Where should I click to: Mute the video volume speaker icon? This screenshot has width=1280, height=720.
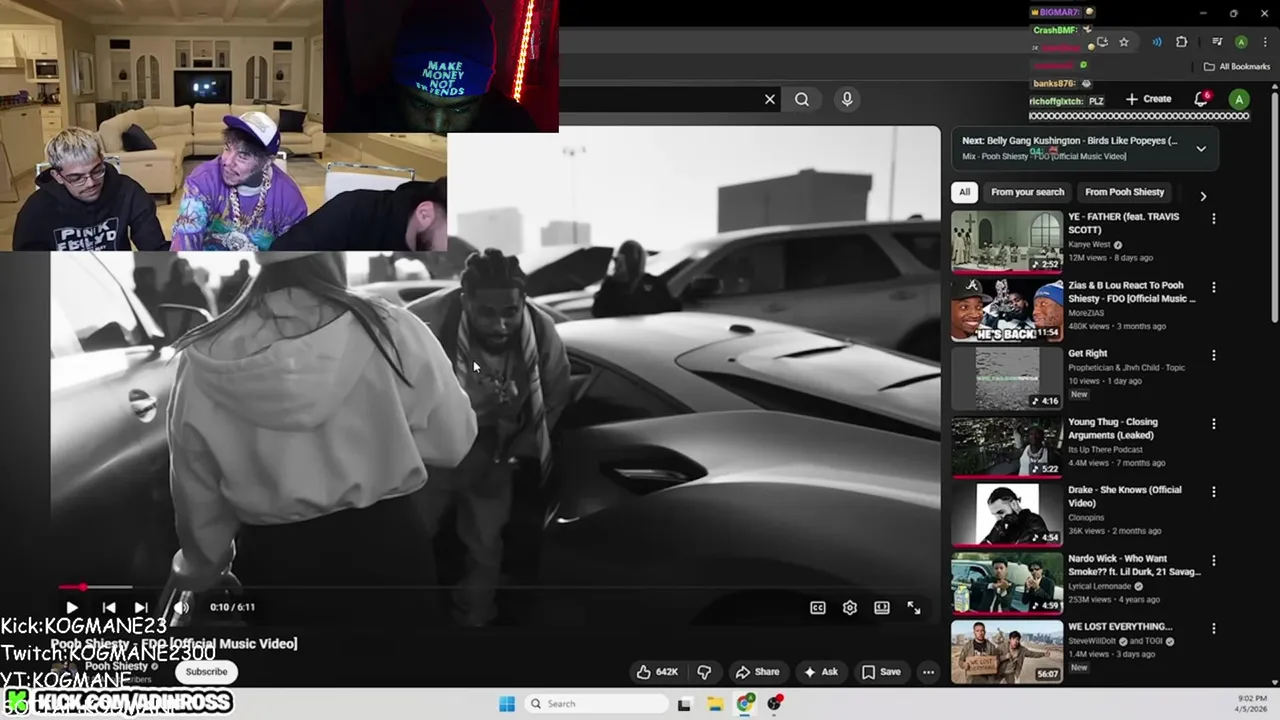(x=181, y=607)
